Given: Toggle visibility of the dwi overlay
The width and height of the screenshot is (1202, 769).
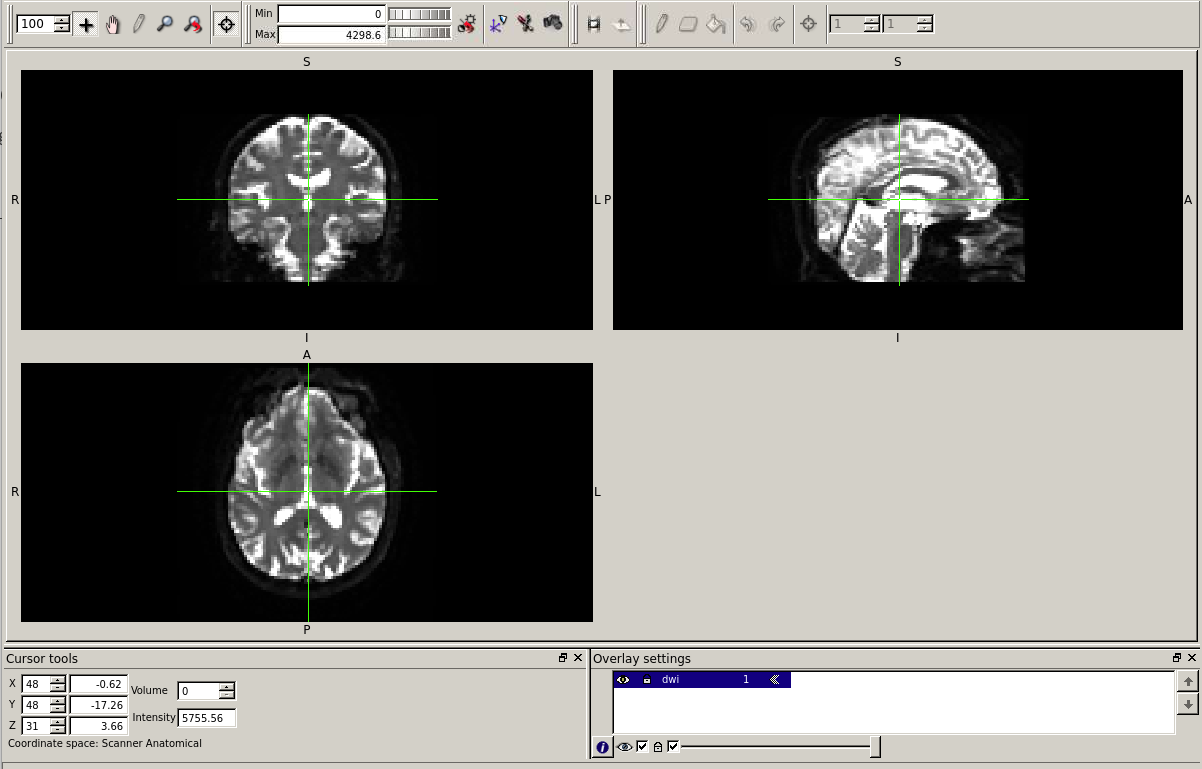Looking at the screenshot, I should click(623, 680).
